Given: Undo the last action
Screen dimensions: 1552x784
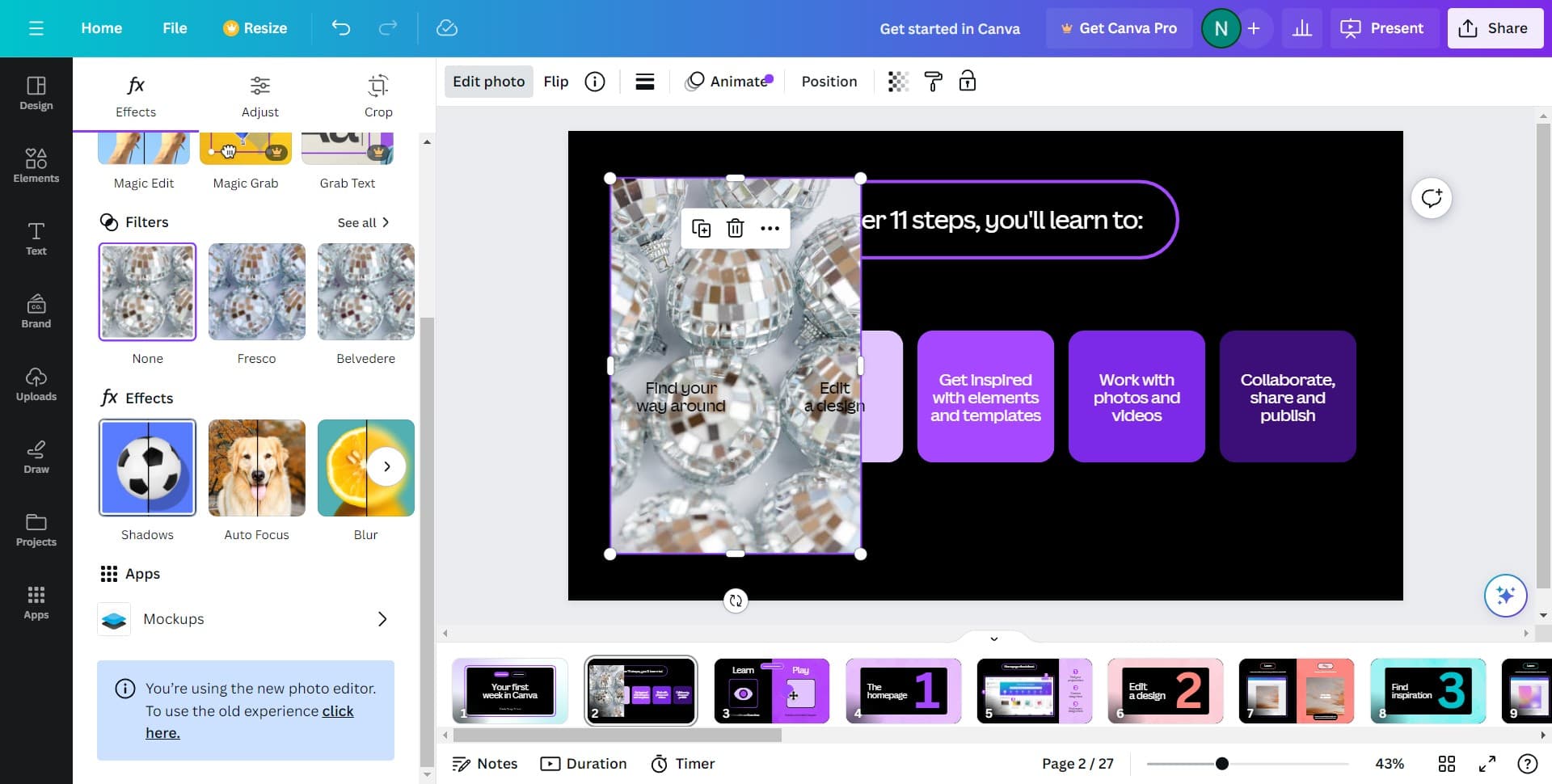Looking at the screenshot, I should (x=340, y=27).
